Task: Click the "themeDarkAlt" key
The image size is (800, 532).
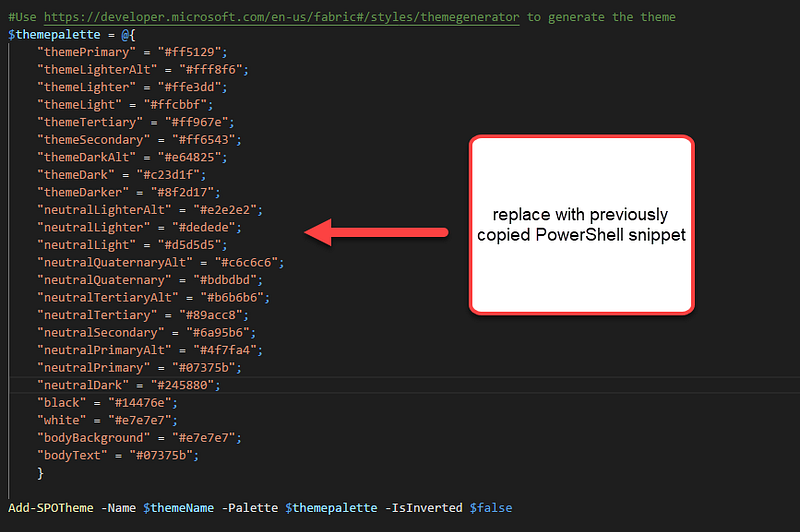Action: tap(87, 158)
